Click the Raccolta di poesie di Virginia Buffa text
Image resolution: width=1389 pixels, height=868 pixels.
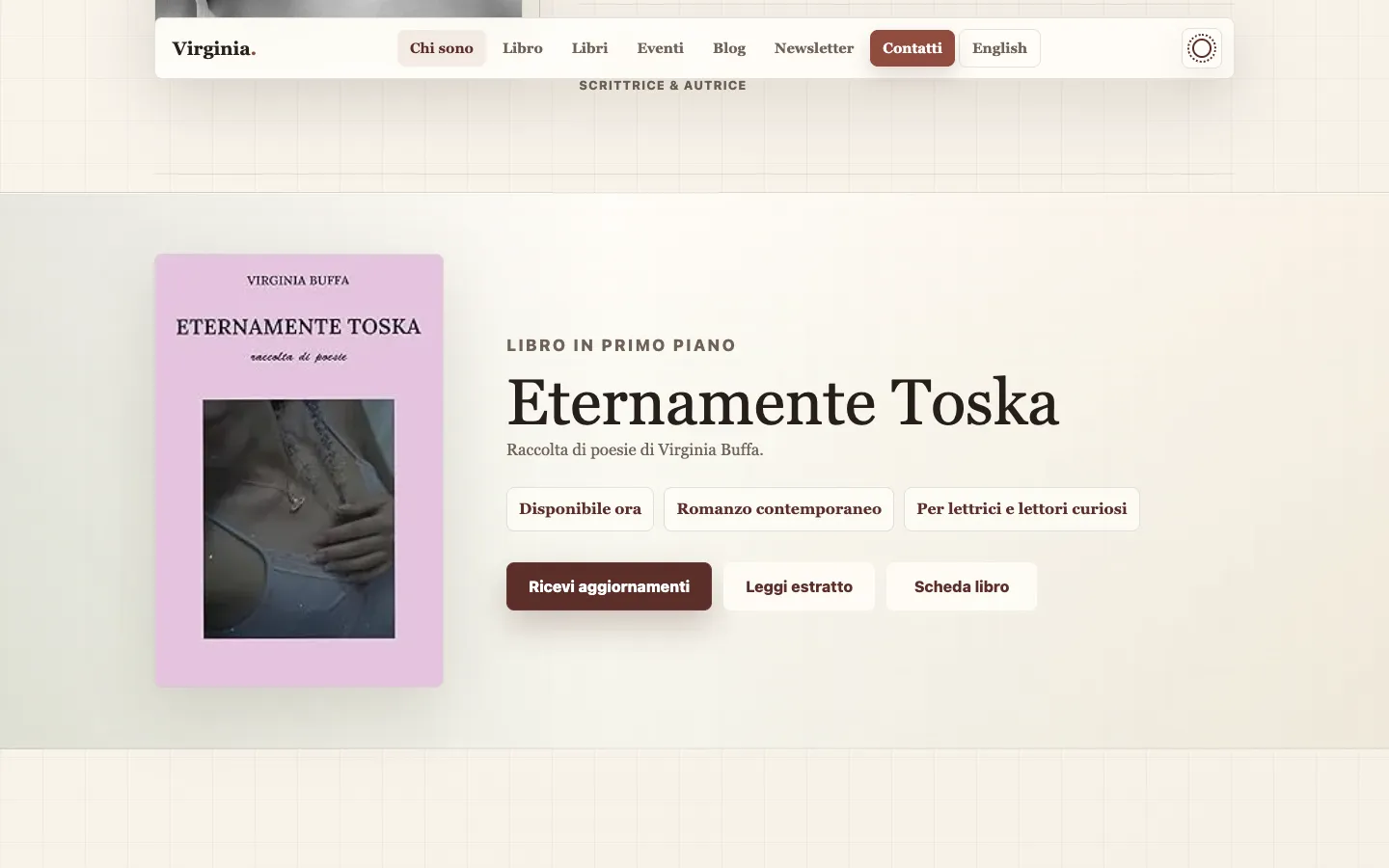coord(635,449)
